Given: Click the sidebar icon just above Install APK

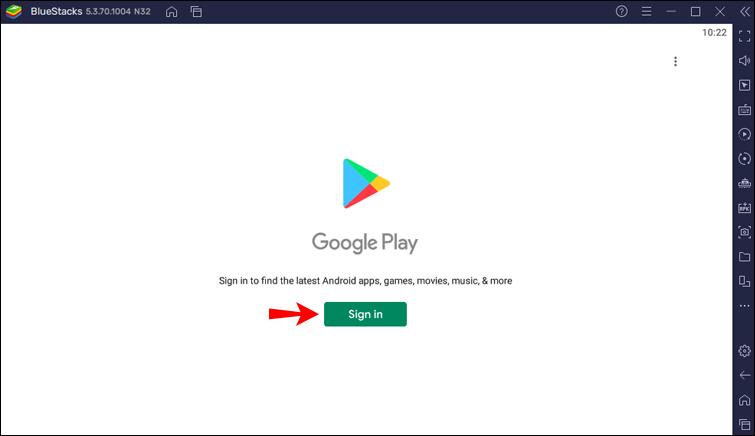Looking at the screenshot, I should tap(744, 183).
